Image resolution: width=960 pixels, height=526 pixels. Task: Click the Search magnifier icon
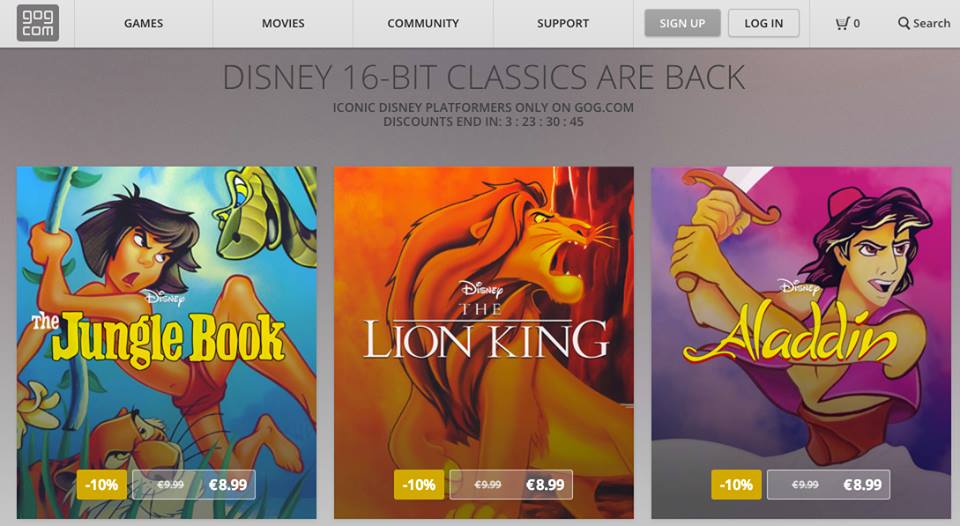click(x=904, y=23)
